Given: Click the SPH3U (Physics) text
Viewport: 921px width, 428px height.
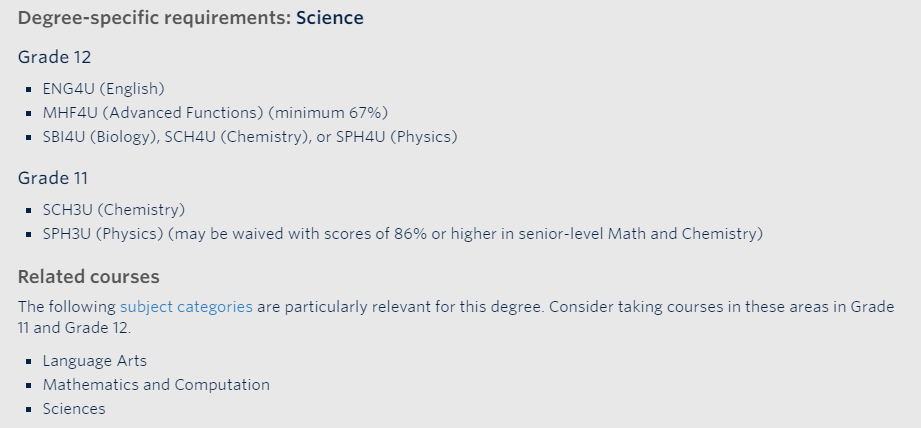Looking at the screenshot, I should click(103, 234).
